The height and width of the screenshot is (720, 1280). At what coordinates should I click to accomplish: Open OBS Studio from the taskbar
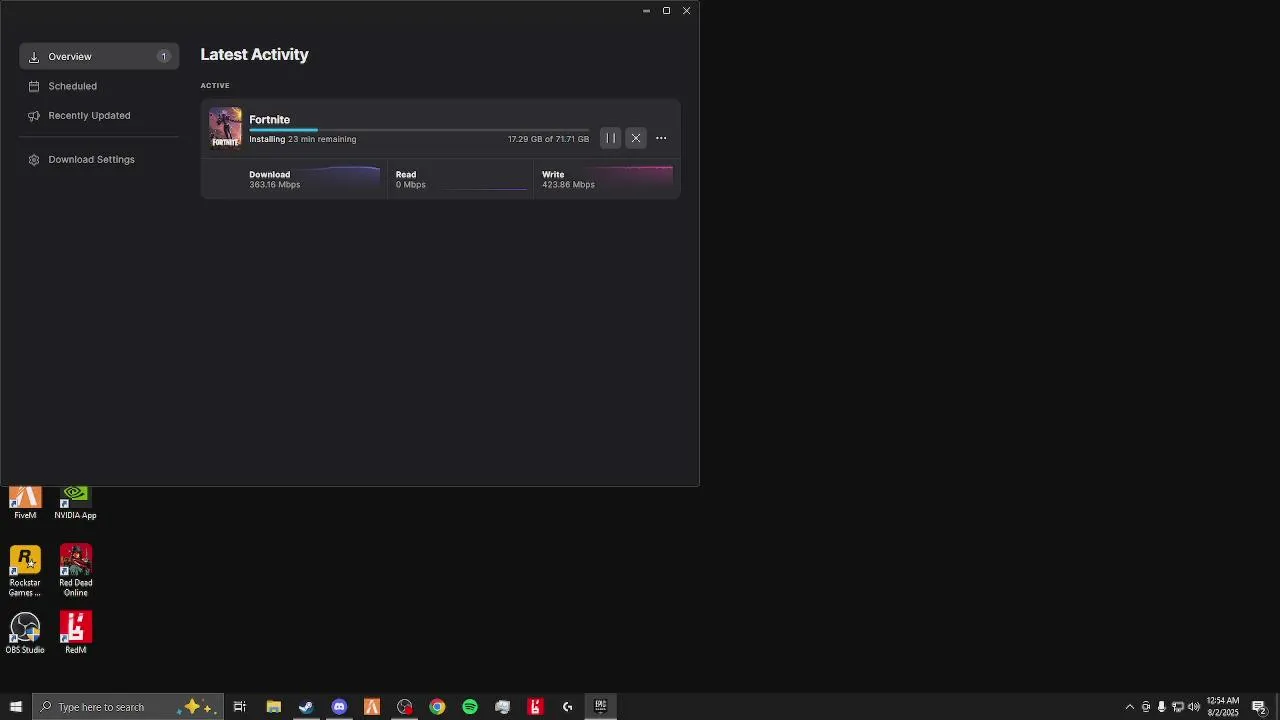(x=404, y=707)
